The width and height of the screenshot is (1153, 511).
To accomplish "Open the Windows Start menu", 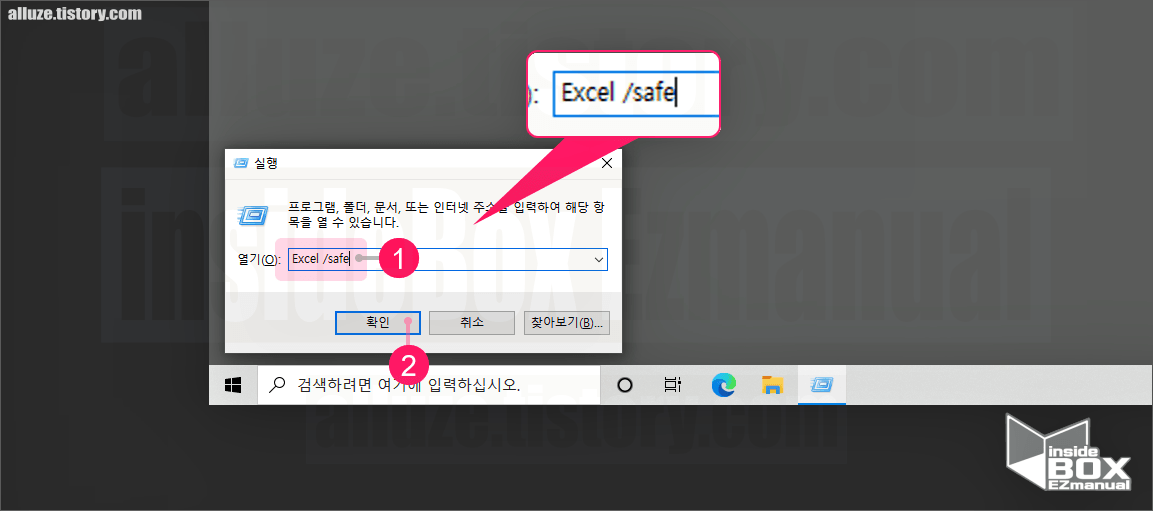I will (x=233, y=385).
